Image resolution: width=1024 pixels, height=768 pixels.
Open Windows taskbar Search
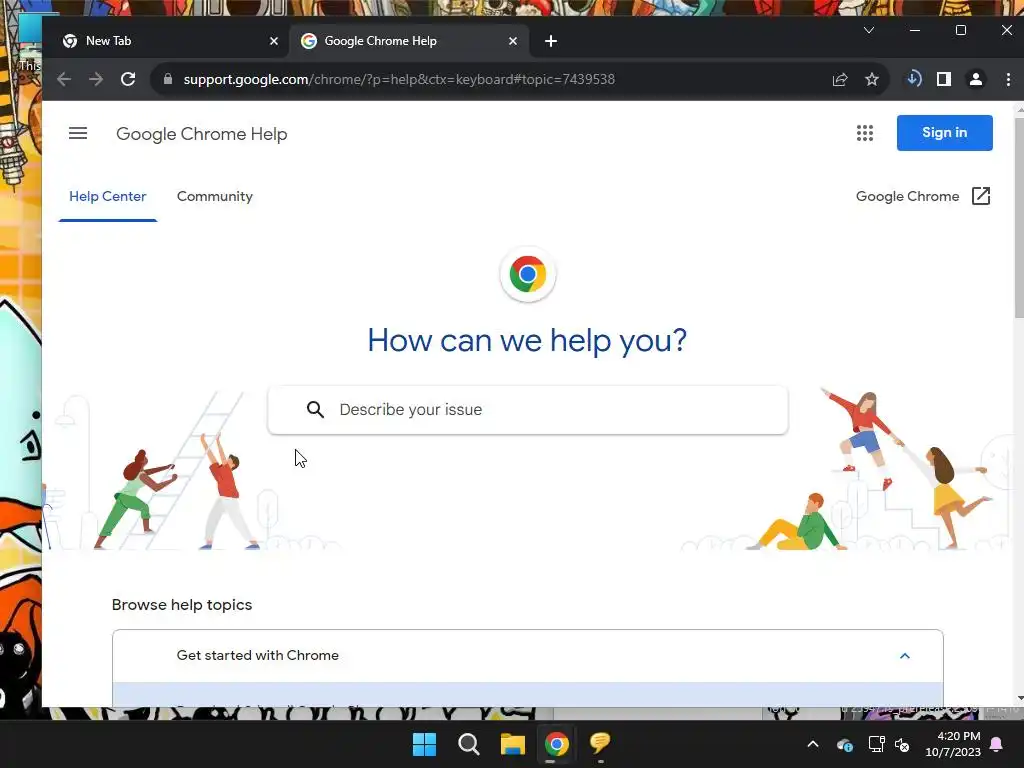pos(468,744)
